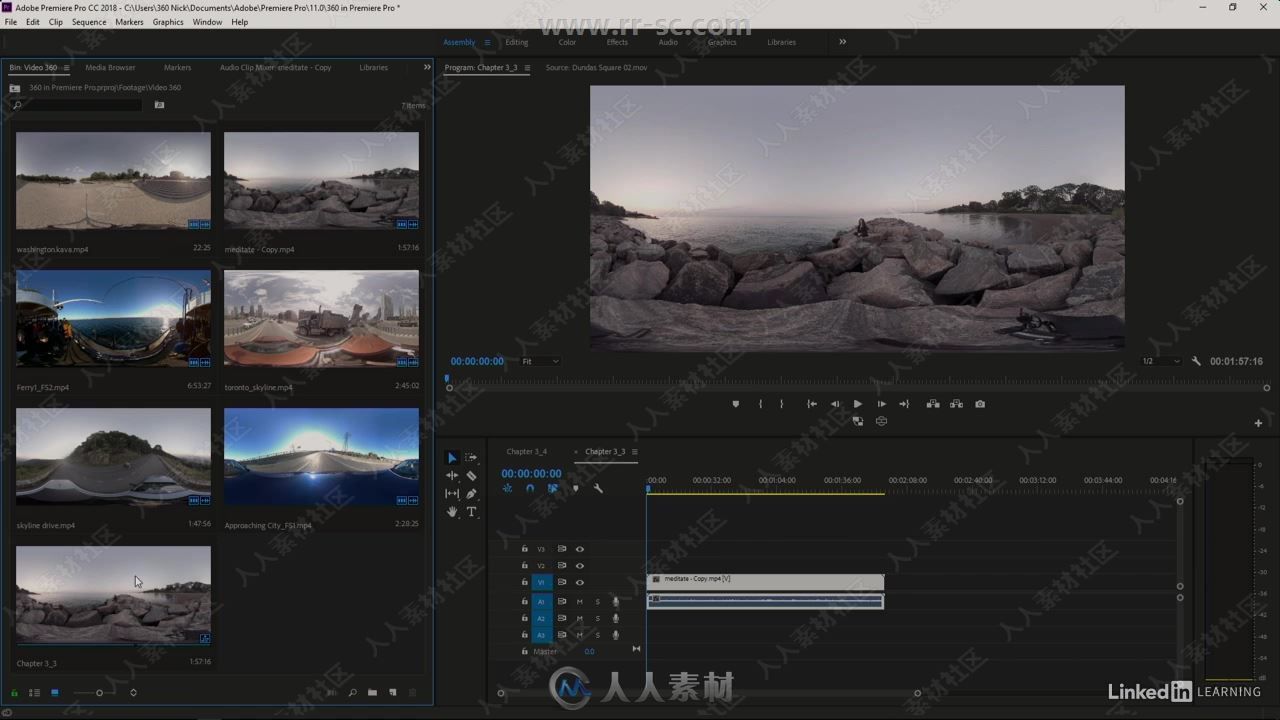The height and width of the screenshot is (720, 1280).
Task: Select the toronto_skyline.mp4 thumbnail
Action: pos(321,319)
